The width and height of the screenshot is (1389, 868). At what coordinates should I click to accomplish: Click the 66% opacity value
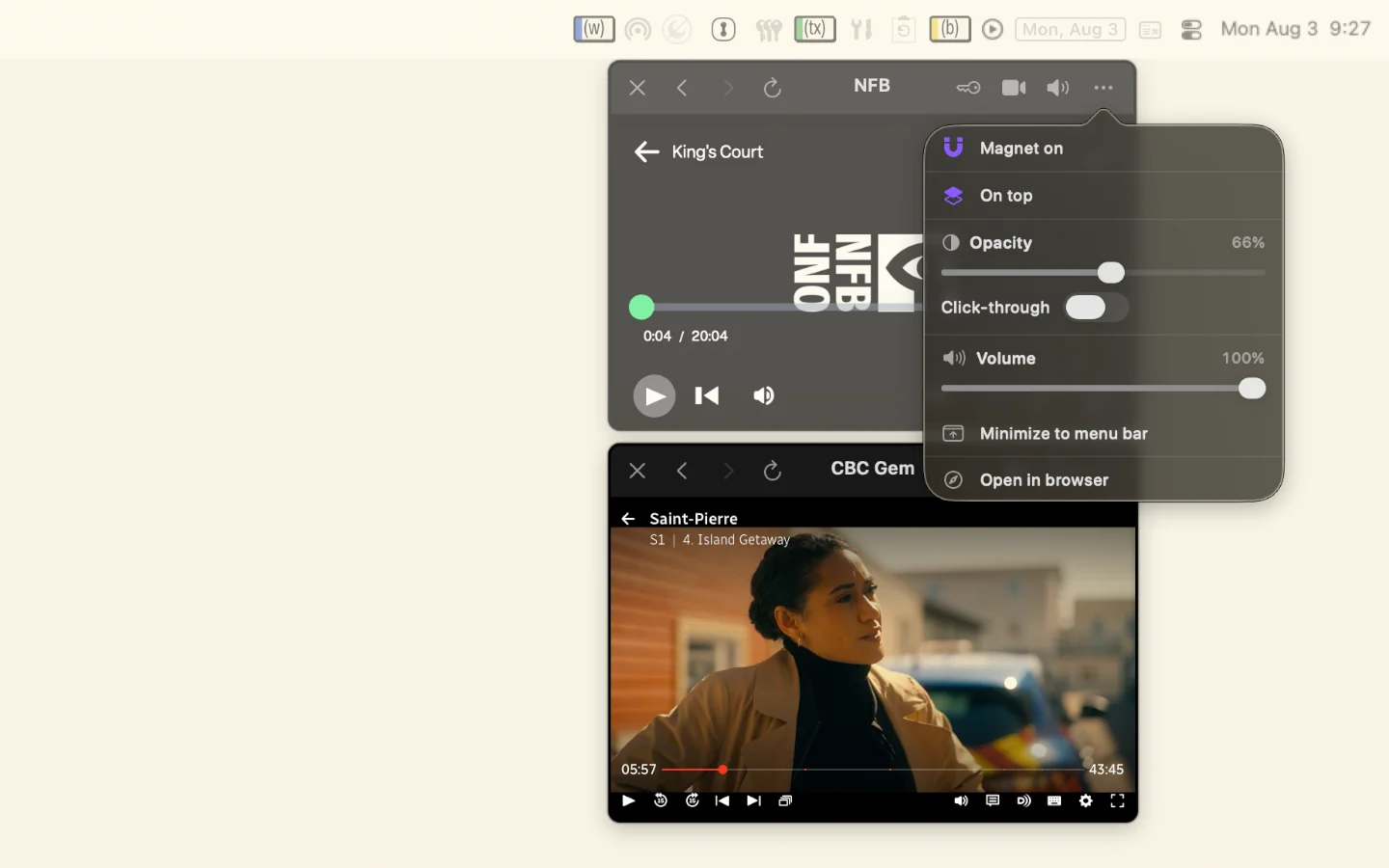(x=1248, y=243)
